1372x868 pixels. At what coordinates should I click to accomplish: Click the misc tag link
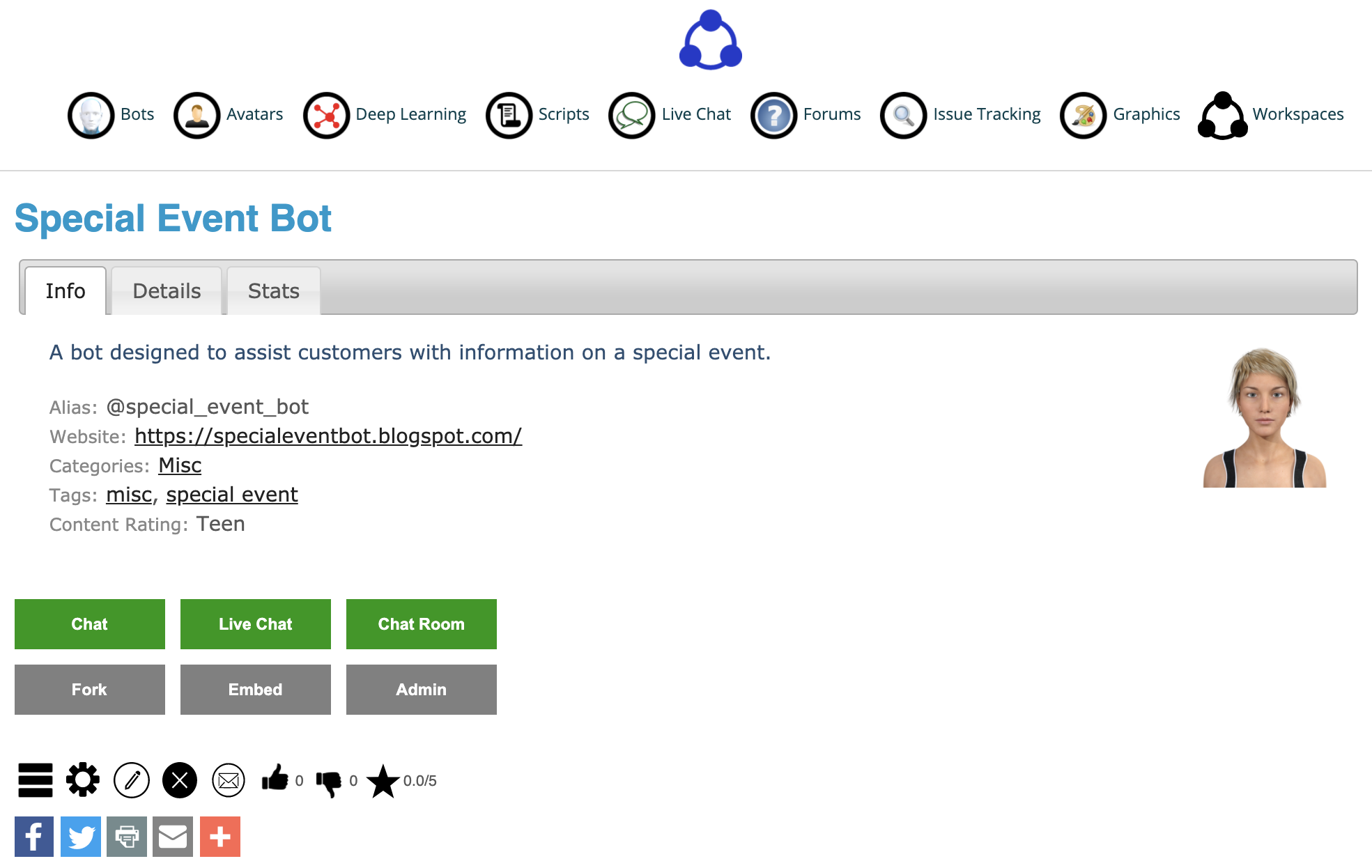[x=129, y=495]
